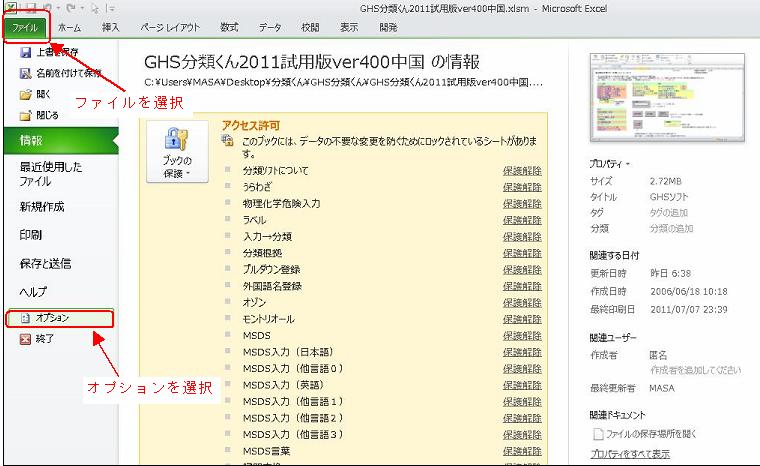This screenshot has height=466, width=760.
Task: Click the 分類の追加 field
Action: click(671, 228)
